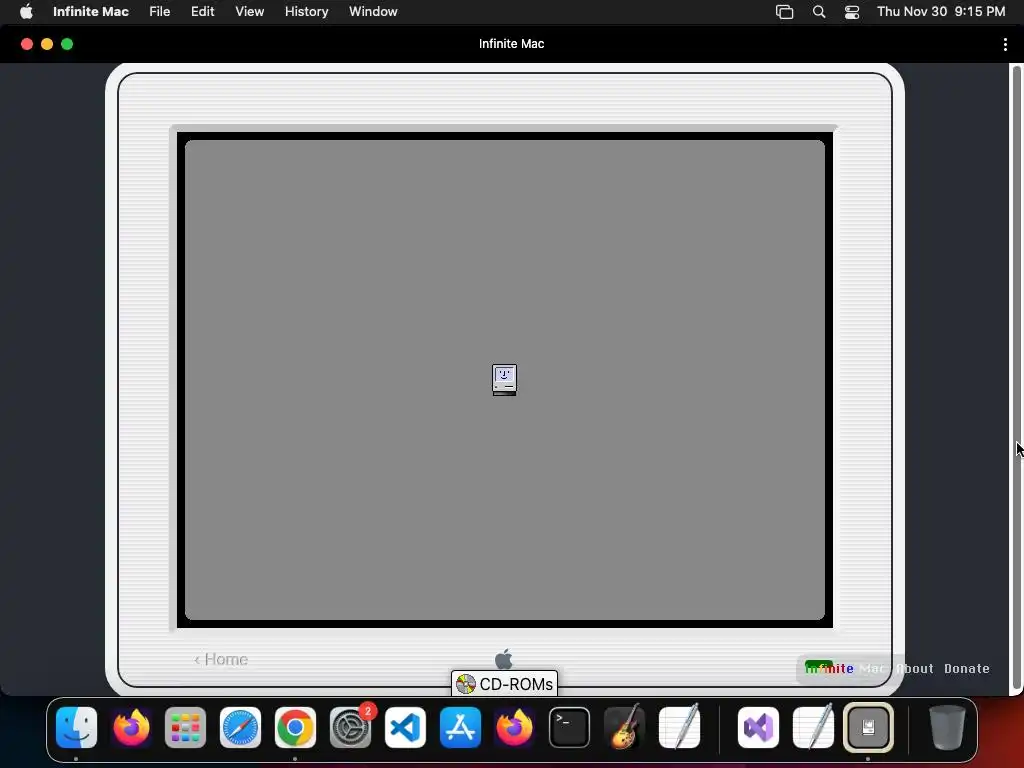The height and width of the screenshot is (768, 1024).
Task: Open Firefox icon next to App Store
Action: click(x=515, y=727)
